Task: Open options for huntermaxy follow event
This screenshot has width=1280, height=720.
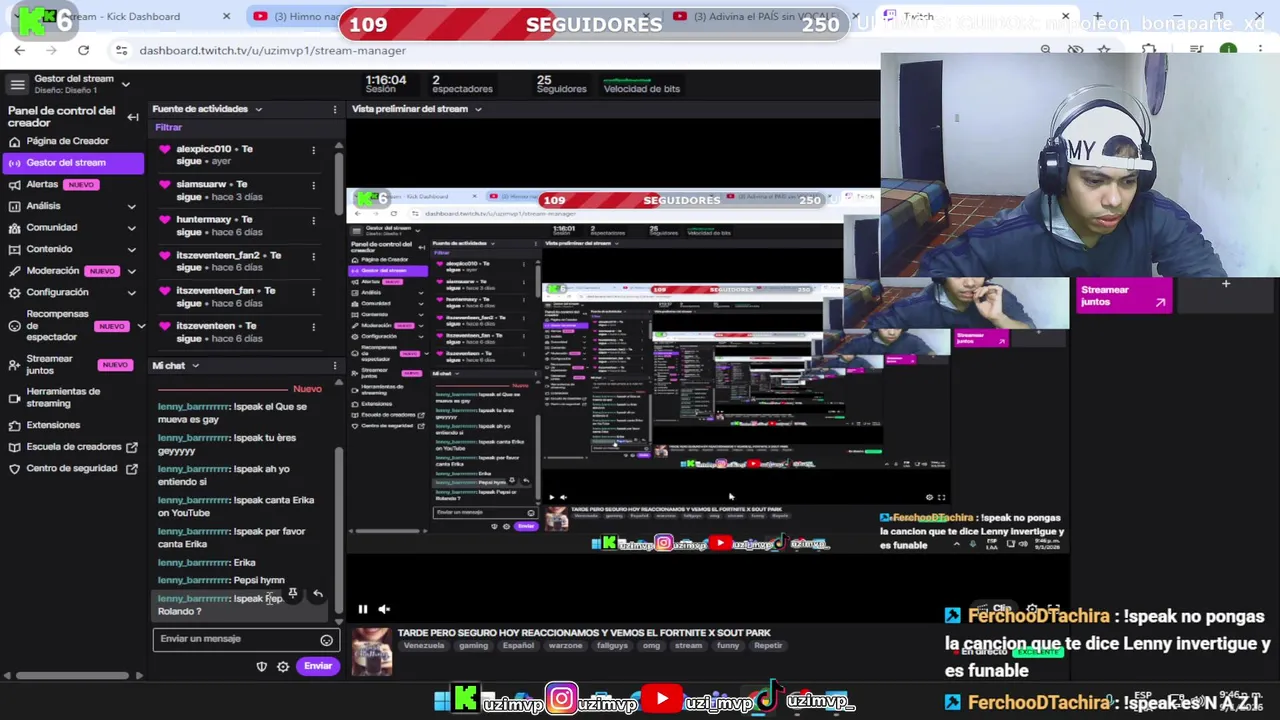Action: click(x=313, y=221)
